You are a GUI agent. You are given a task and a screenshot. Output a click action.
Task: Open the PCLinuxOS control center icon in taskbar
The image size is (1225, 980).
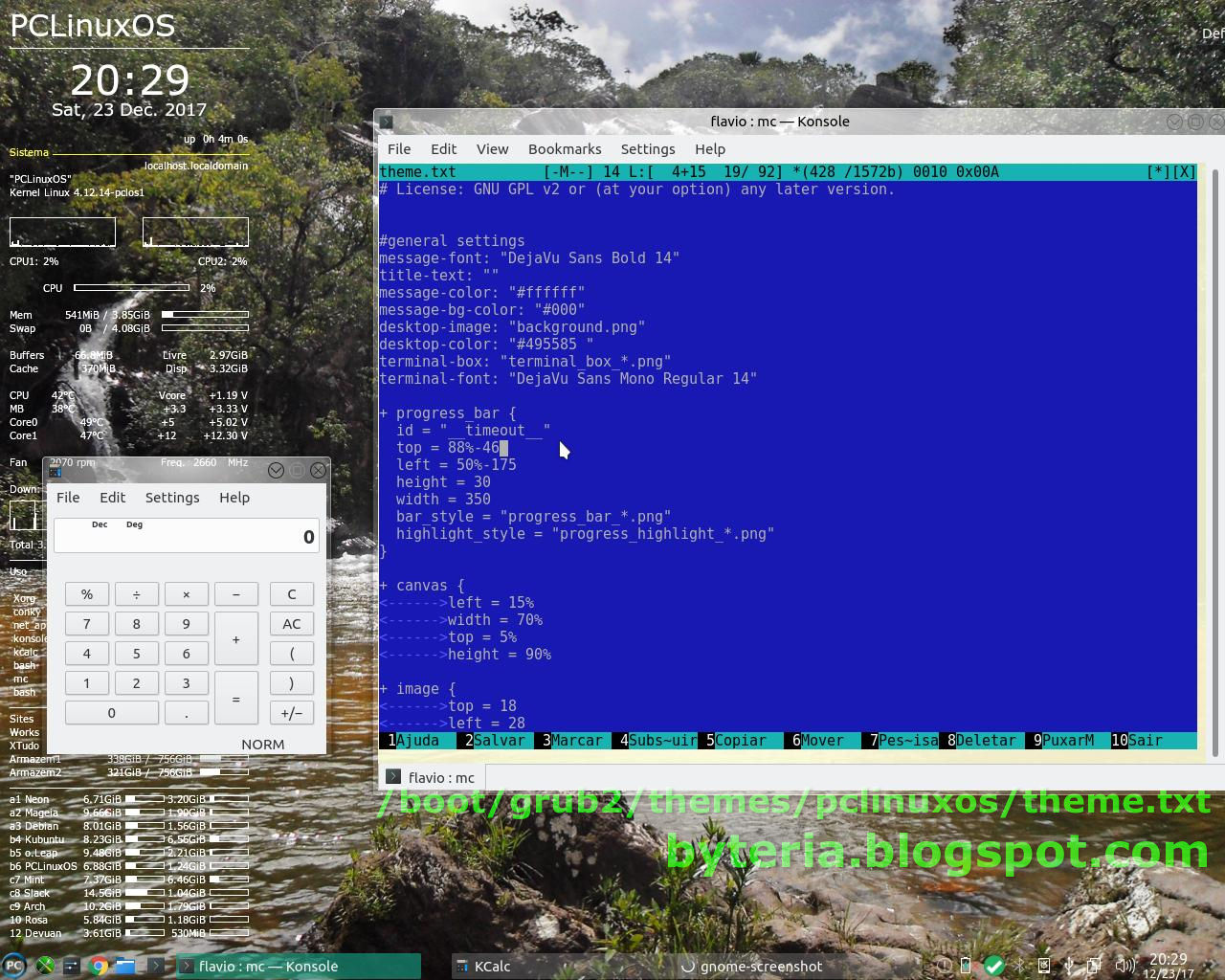45,967
